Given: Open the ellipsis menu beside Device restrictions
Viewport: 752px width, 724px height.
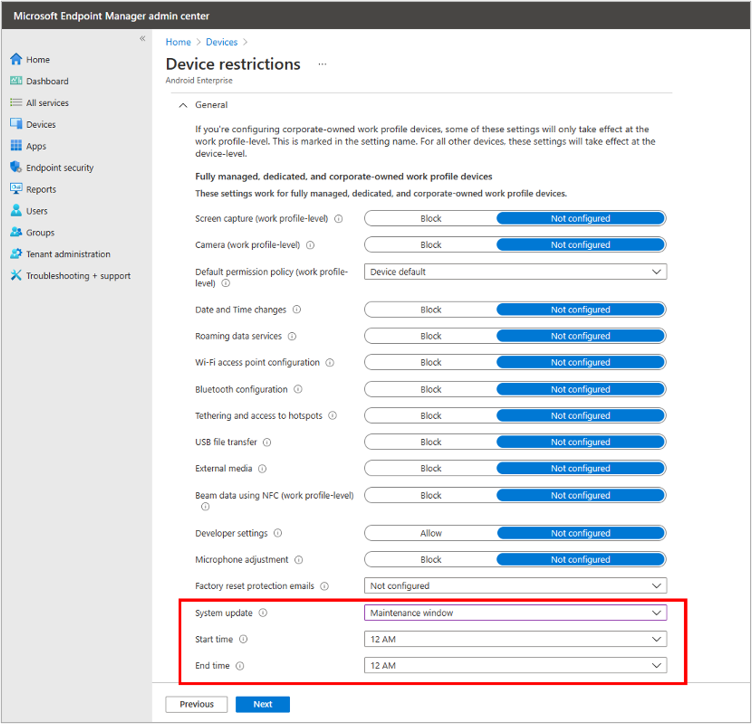Looking at the screenshot, I should (322, 64).
